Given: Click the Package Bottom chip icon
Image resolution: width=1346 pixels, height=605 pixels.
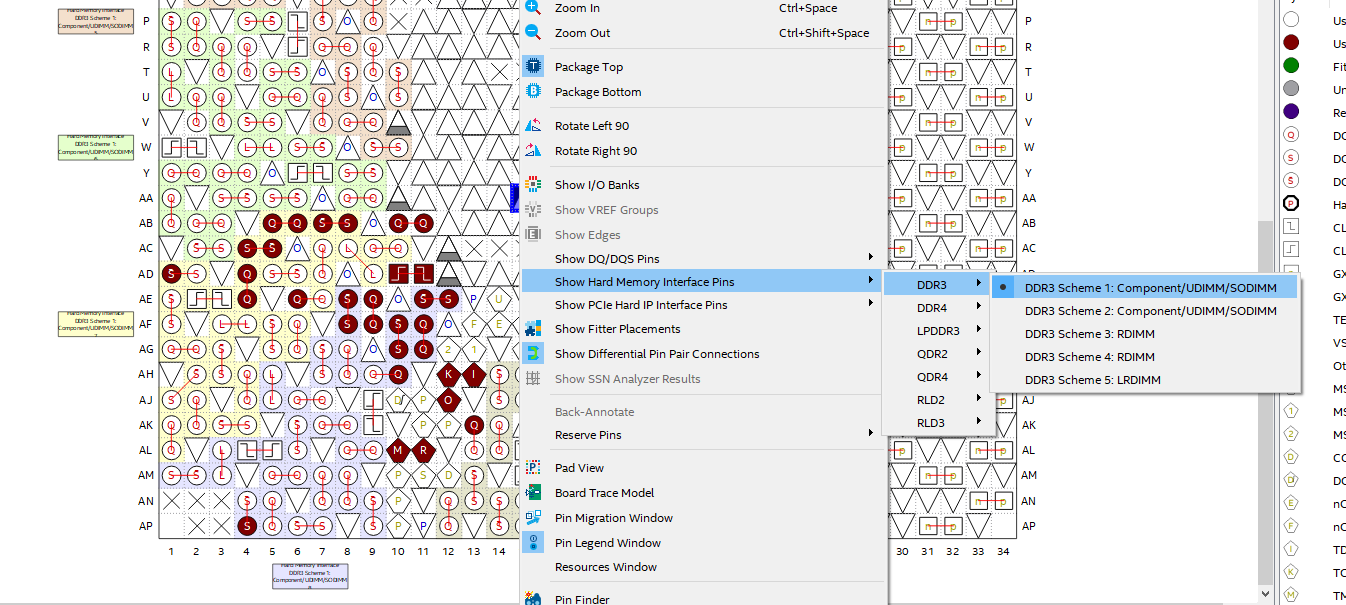Looking at the screenshot, I should (531, 92).
